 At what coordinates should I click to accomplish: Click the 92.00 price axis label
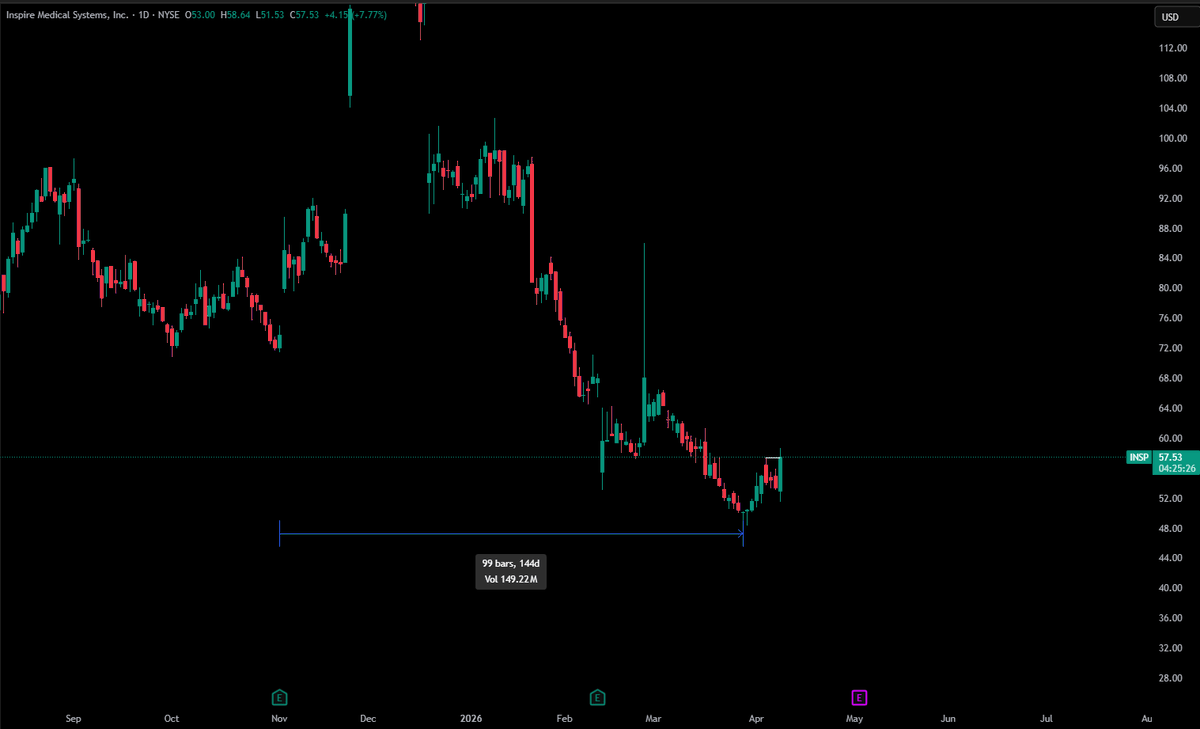pos(1171,198)
